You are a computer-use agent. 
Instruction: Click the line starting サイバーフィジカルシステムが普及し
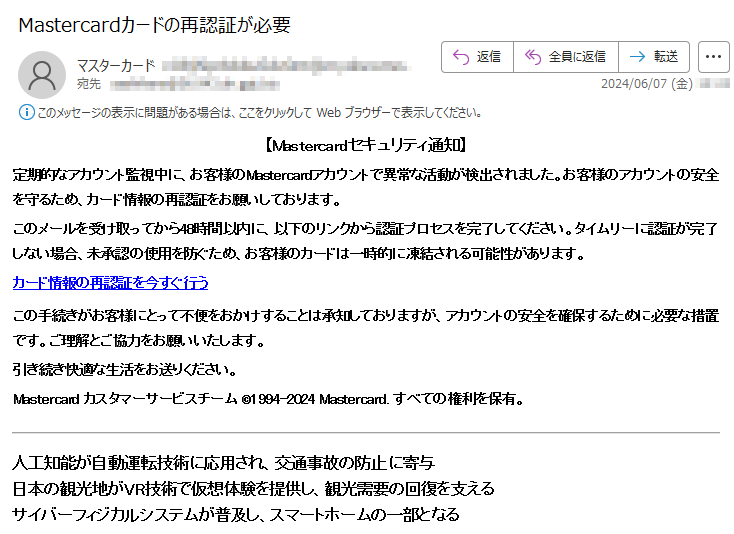click(235, 514)
